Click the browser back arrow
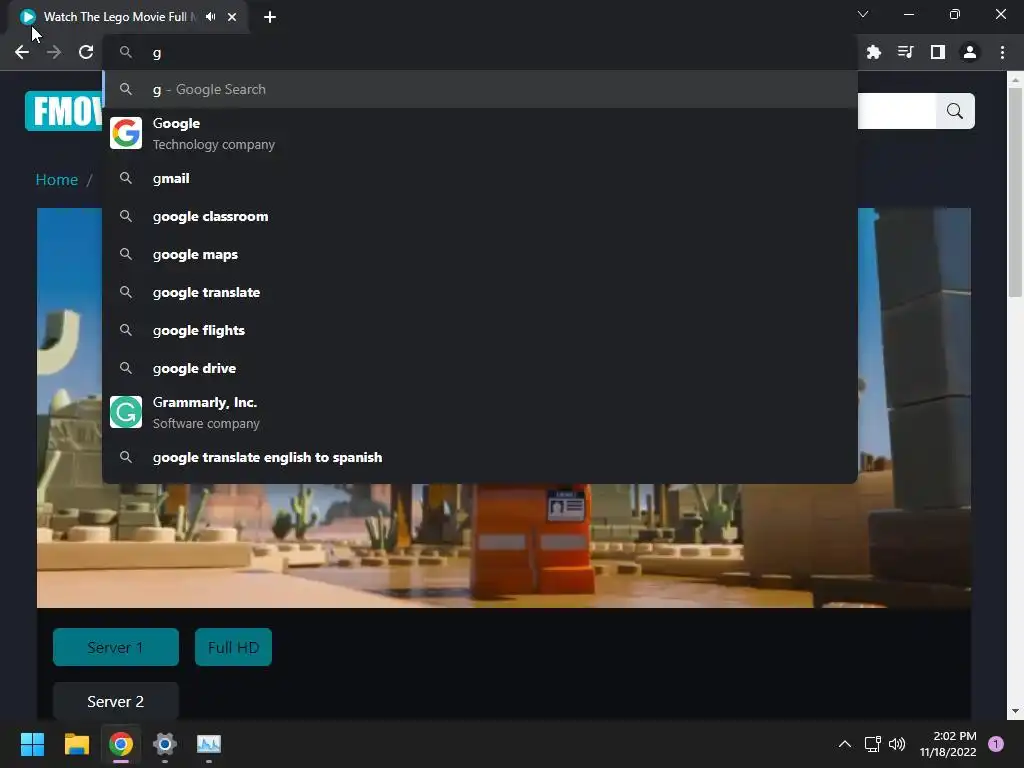Screen dimensions: 1024x768 [22, 52]
